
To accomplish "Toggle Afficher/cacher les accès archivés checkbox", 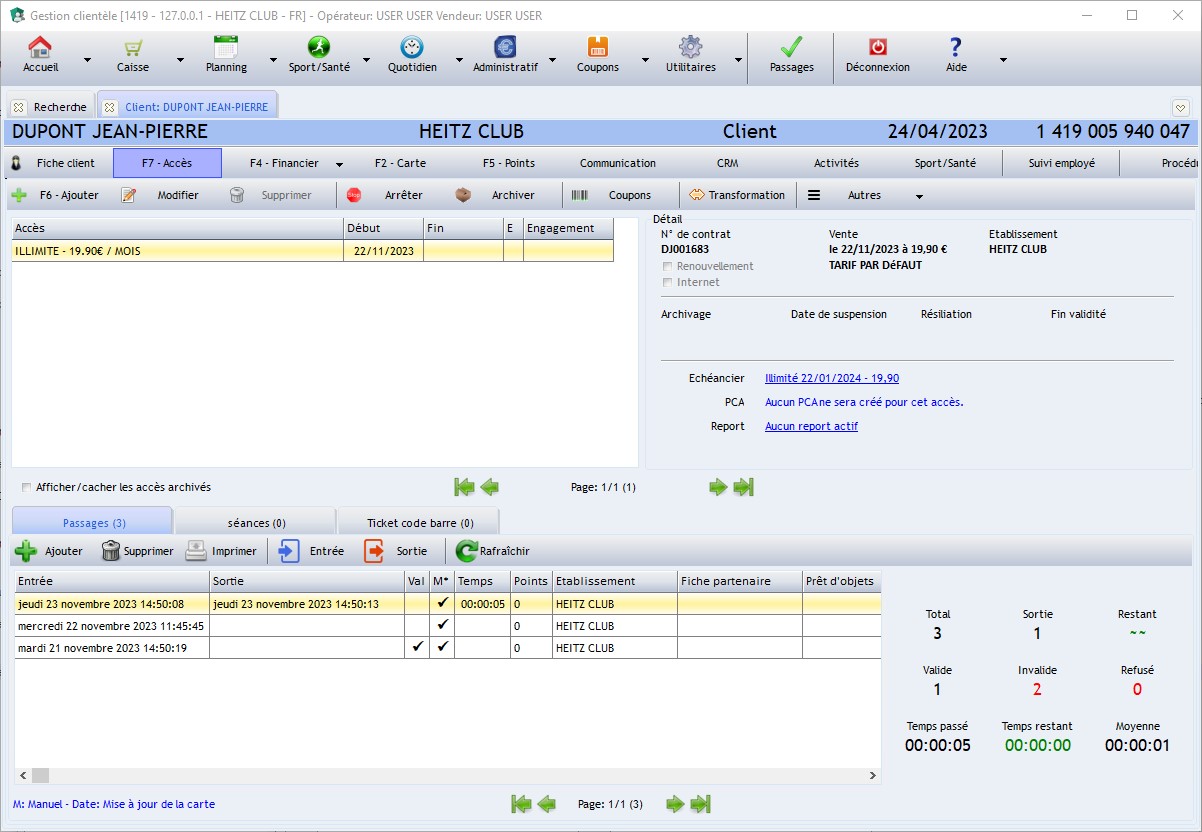I will (27, 488).
